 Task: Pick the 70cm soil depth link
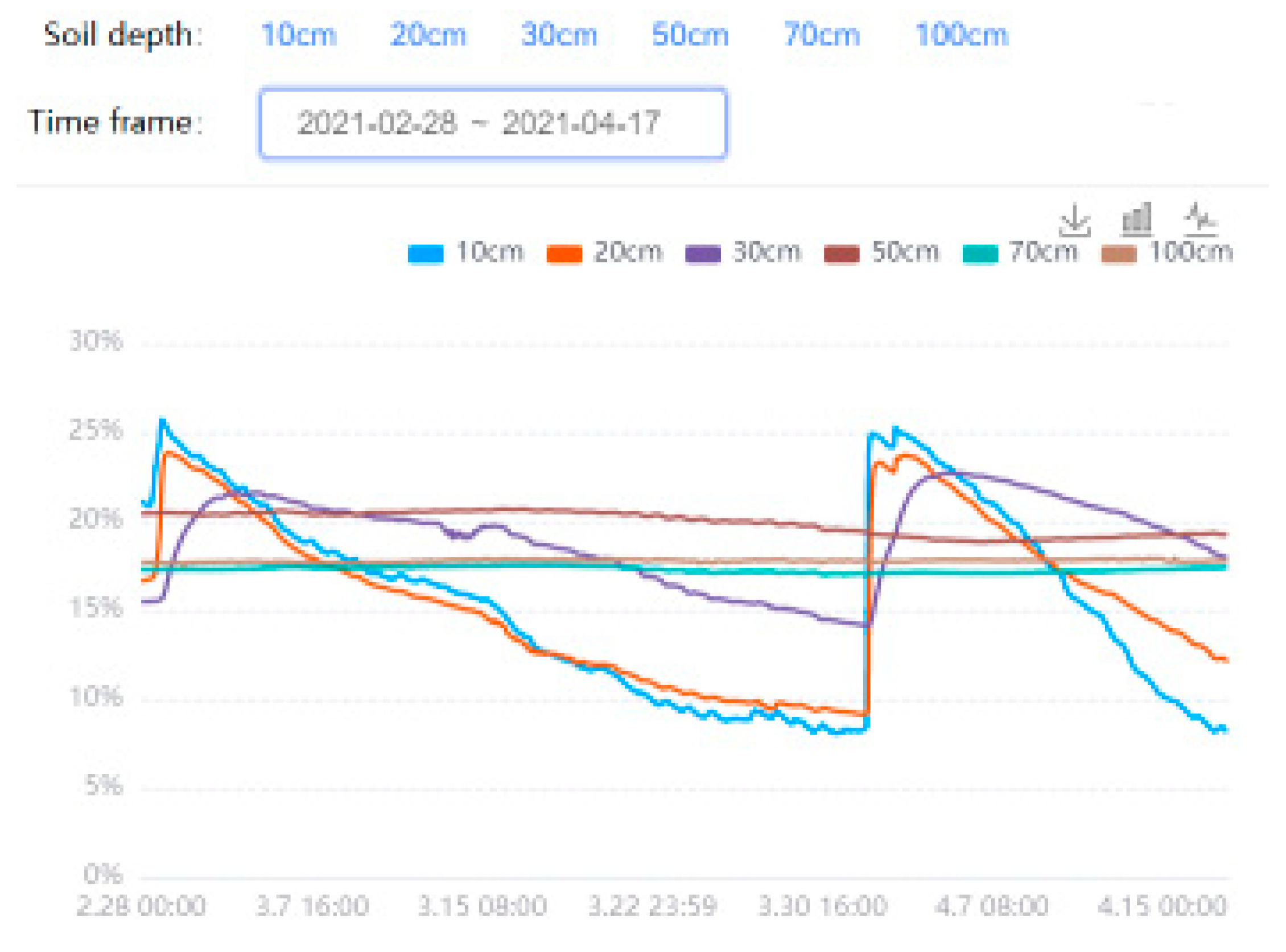(822, 35)
